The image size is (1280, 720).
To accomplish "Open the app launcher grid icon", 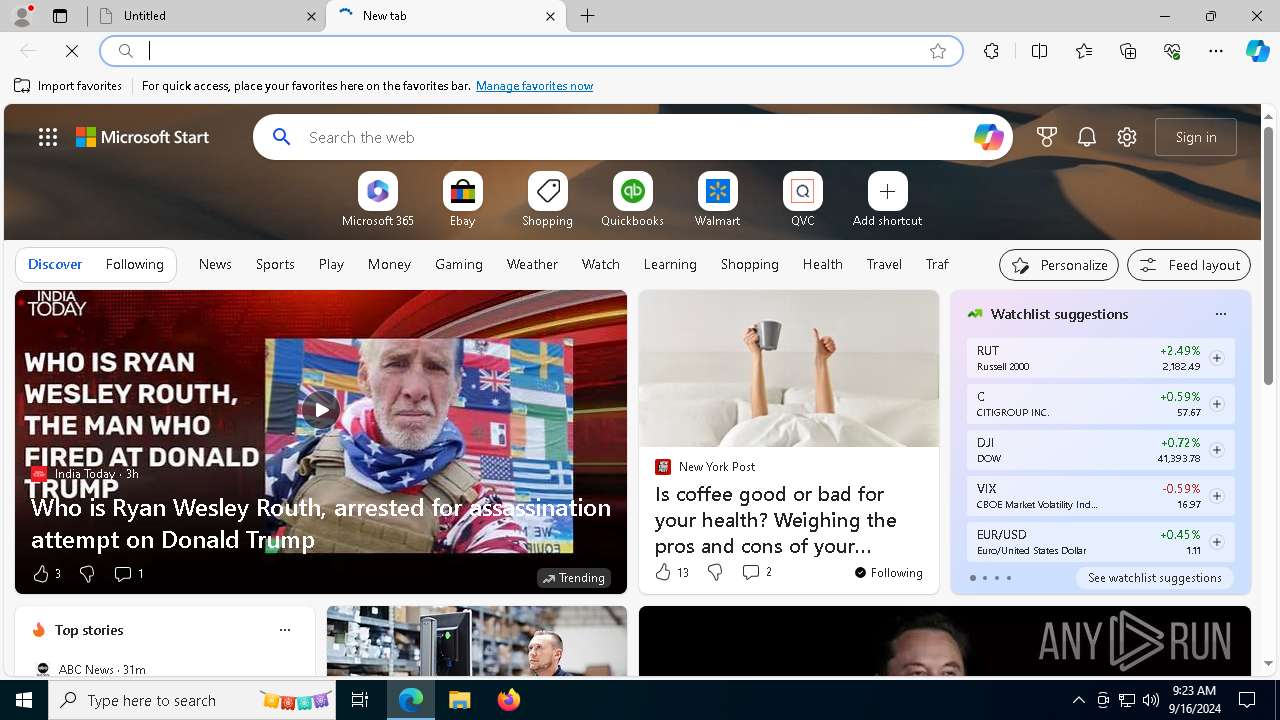I will click(48, 137).
